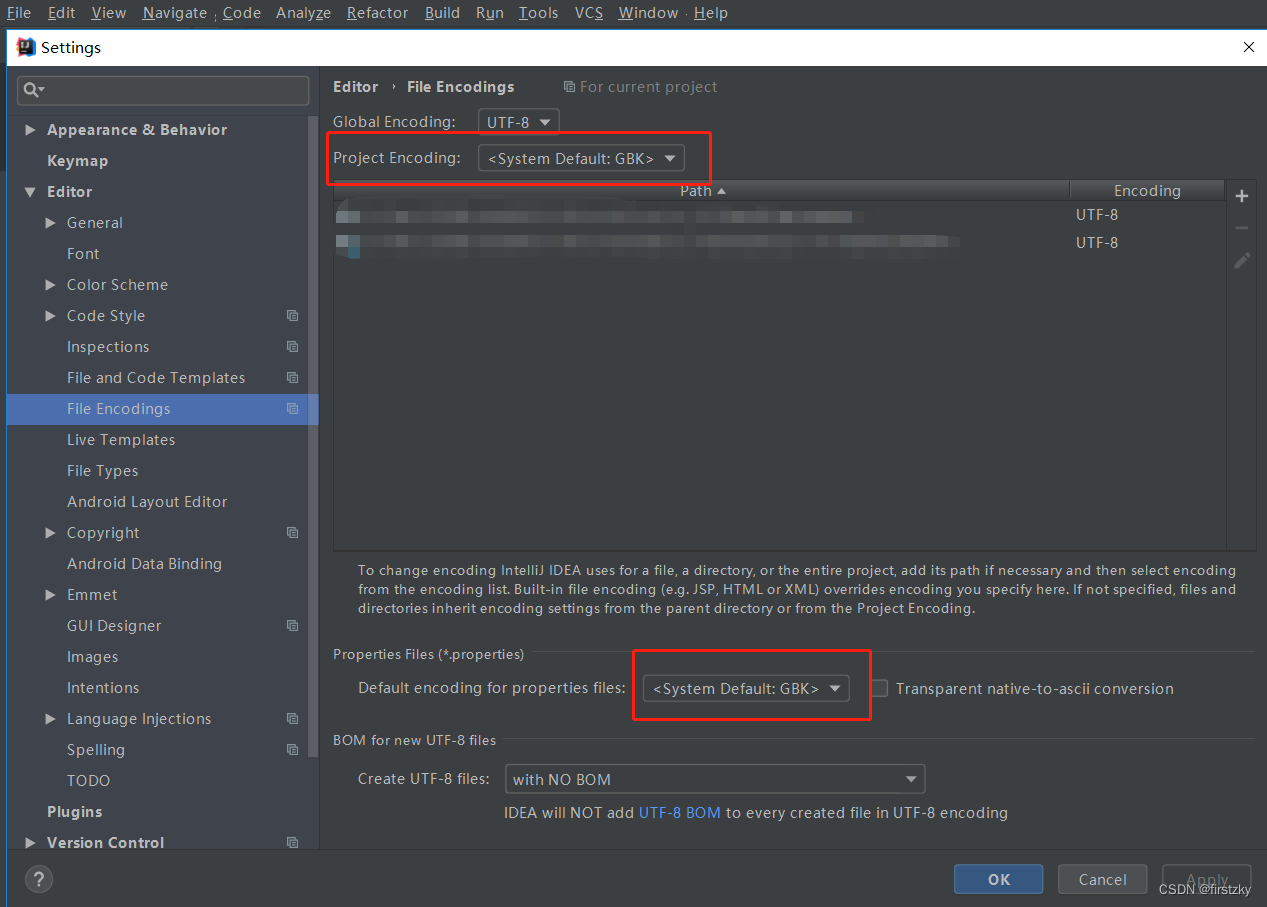
Task: Click the IntelliJ logo in Settings title
Action: coord(26,47)
